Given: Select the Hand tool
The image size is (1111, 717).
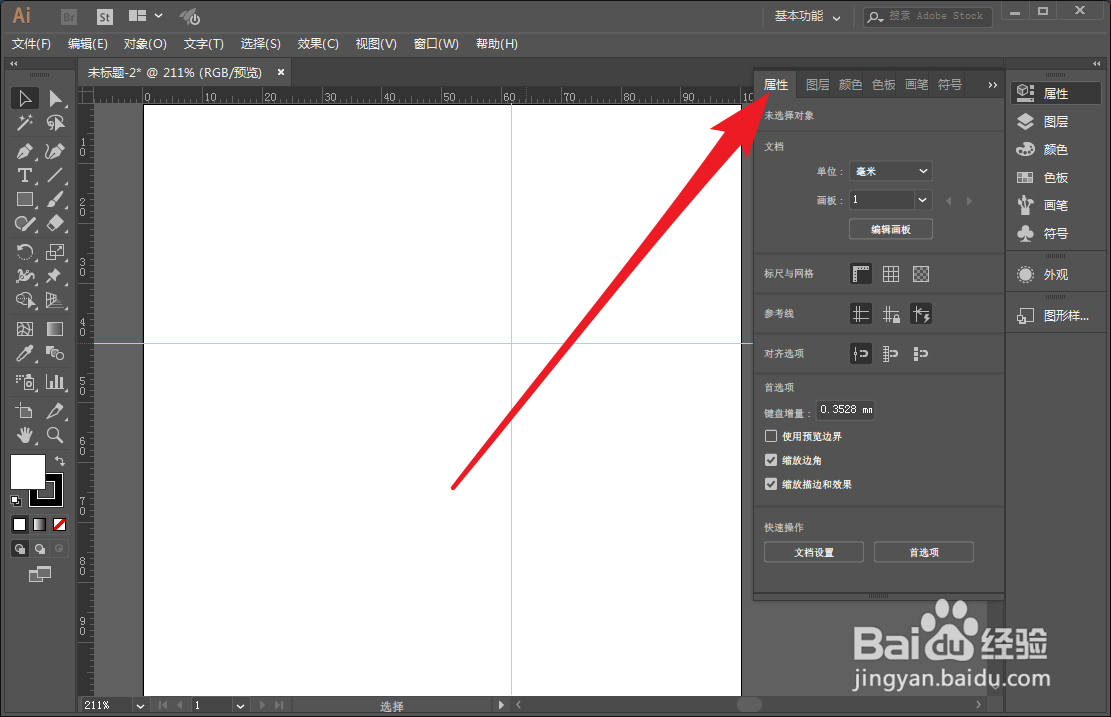Looking at the screenshot, I should point(25,435).
